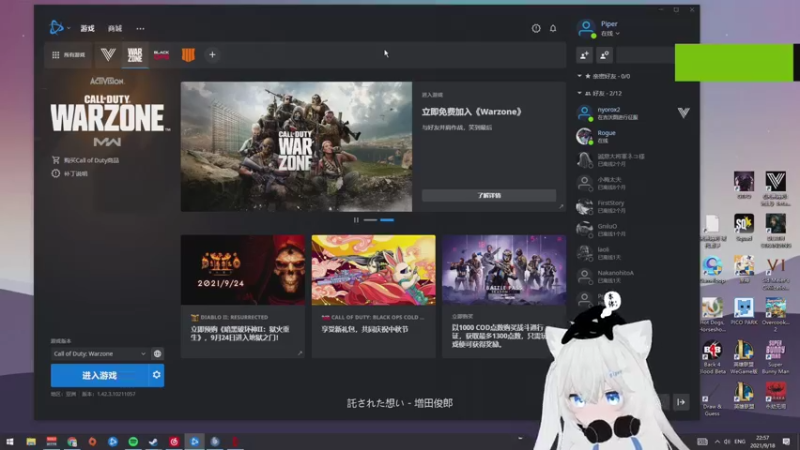Open the taskbar clock 22:57
The height and width of the screenshot is (450, 800).
[763, 441]
